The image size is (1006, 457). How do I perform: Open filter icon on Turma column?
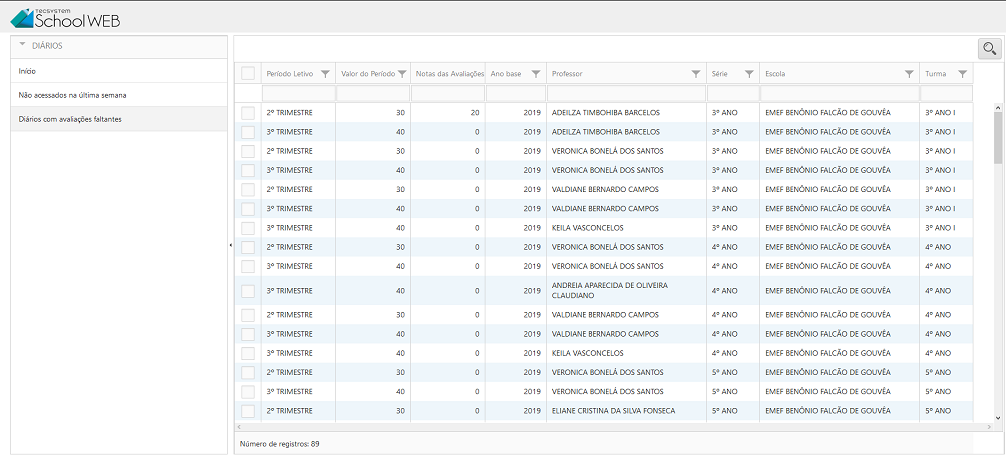tap(962, 74)
